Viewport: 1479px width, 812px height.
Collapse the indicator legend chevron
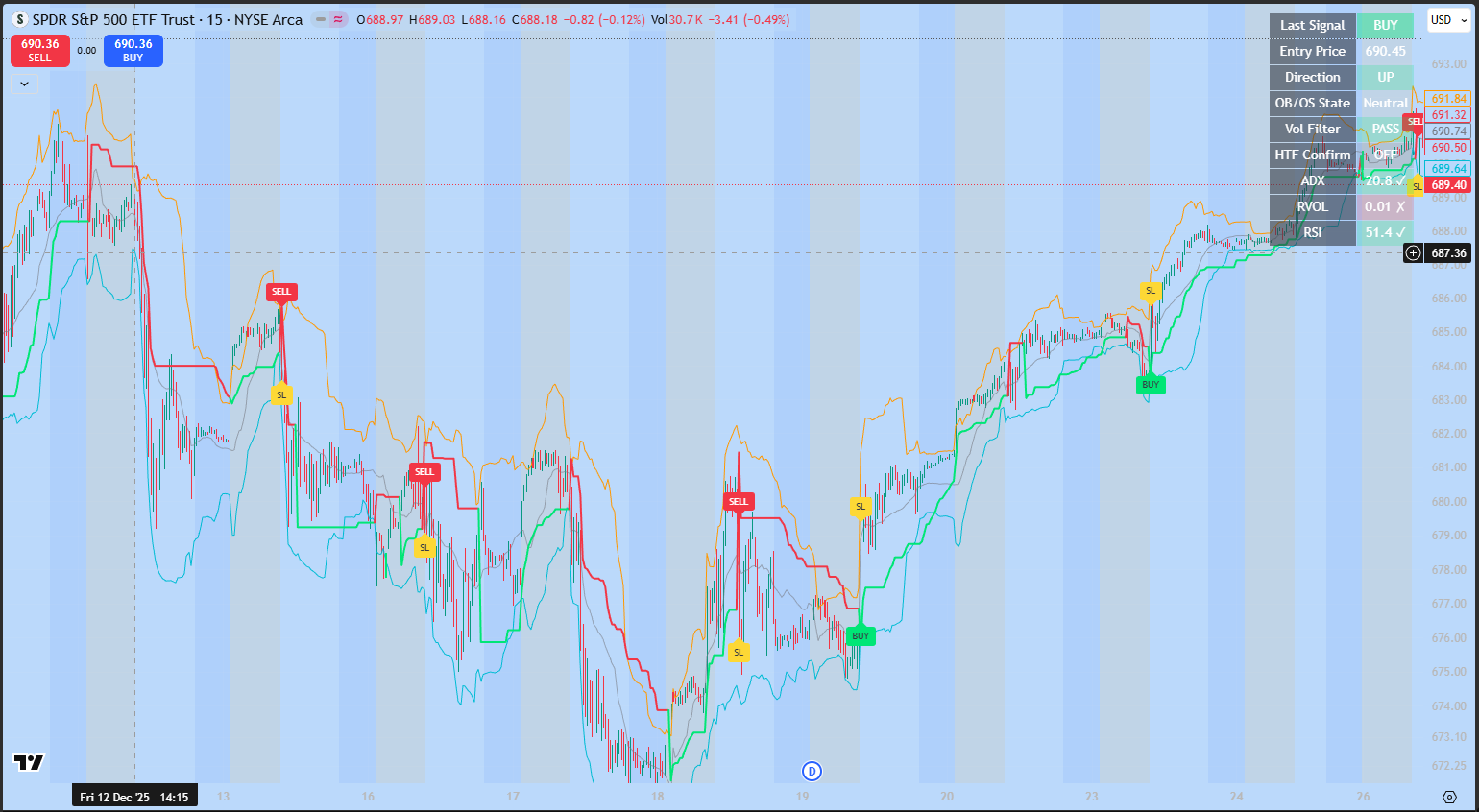(x=24, y=84)
